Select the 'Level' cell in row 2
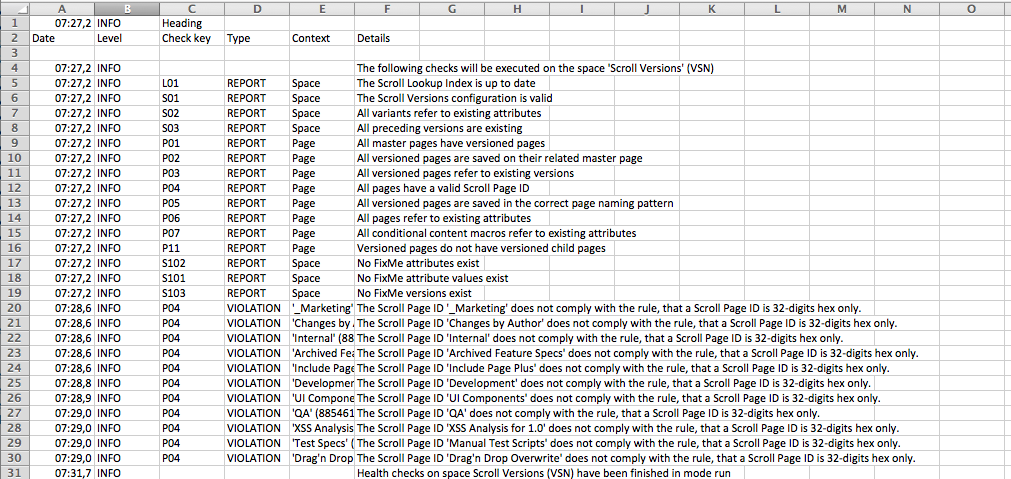 pos(126,38)
